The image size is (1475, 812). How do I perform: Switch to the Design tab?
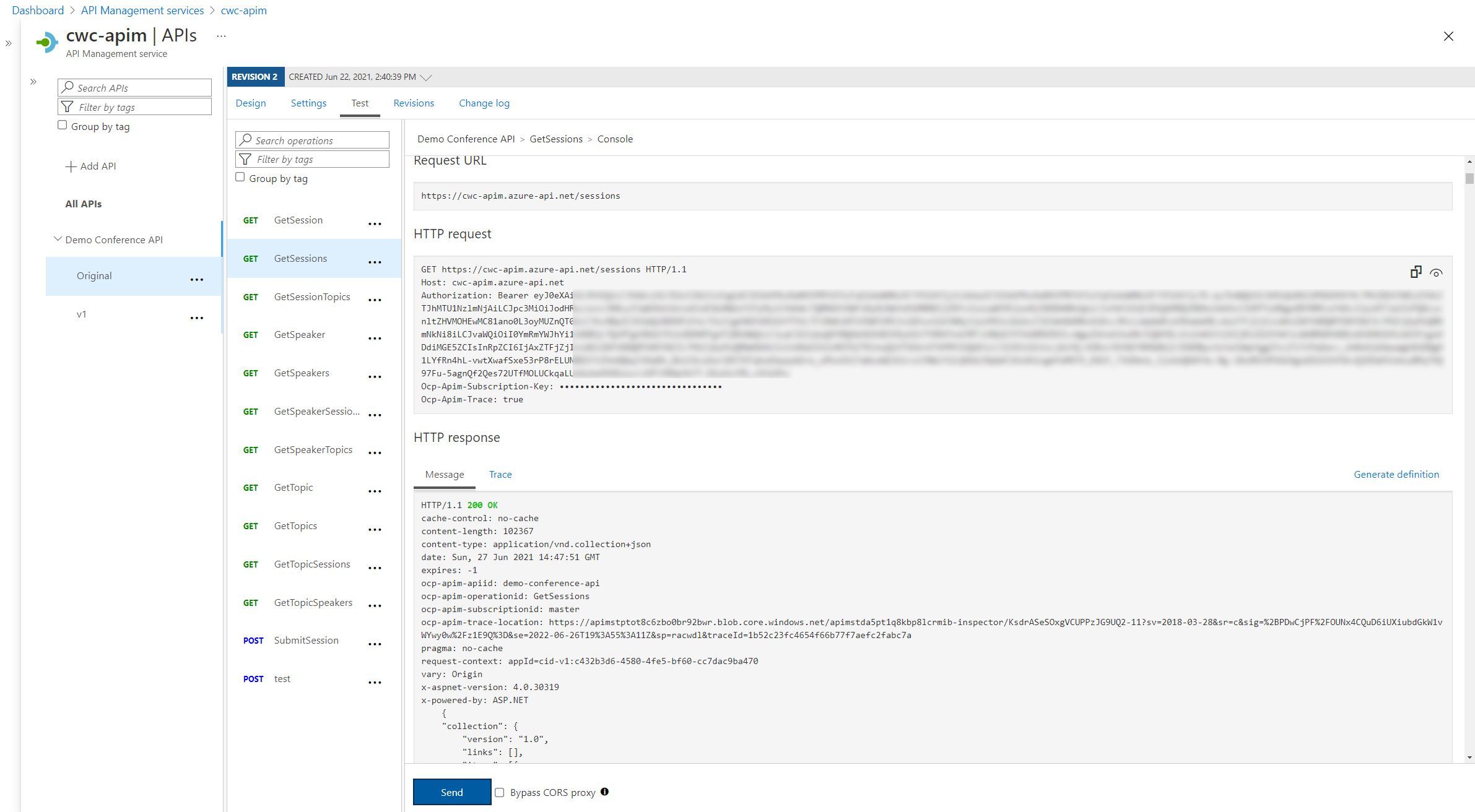[x=250, y=103]
